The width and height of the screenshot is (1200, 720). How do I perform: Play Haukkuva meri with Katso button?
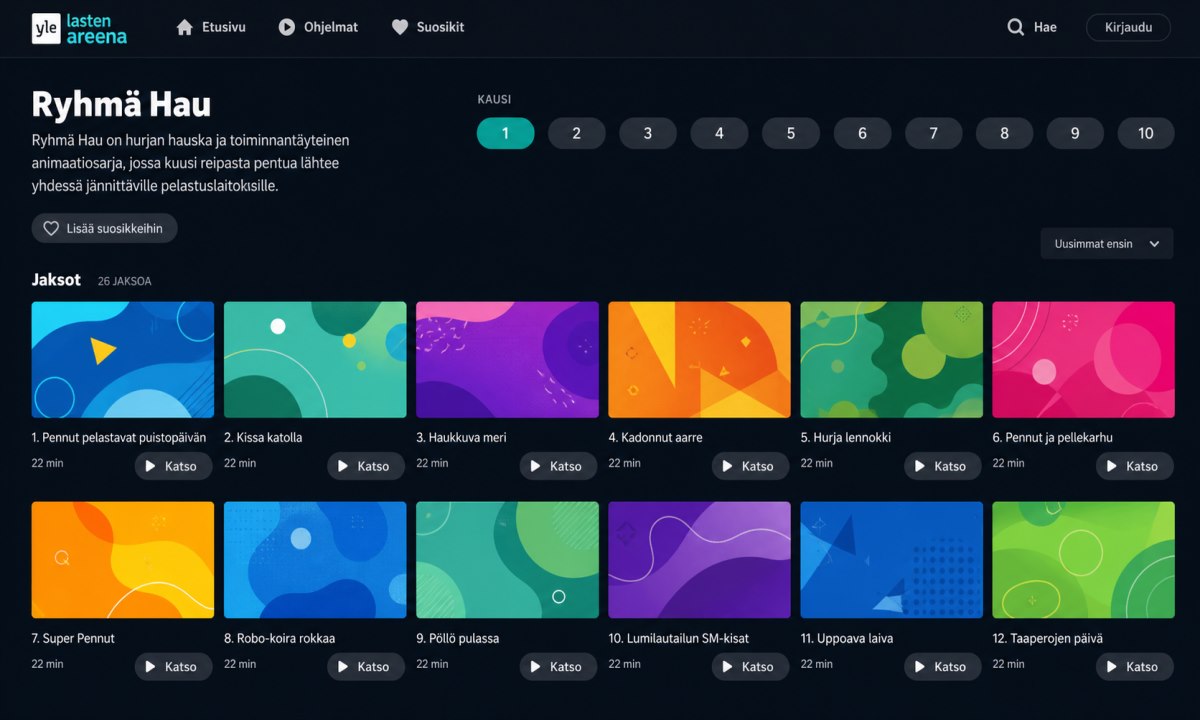pos(558,466)
